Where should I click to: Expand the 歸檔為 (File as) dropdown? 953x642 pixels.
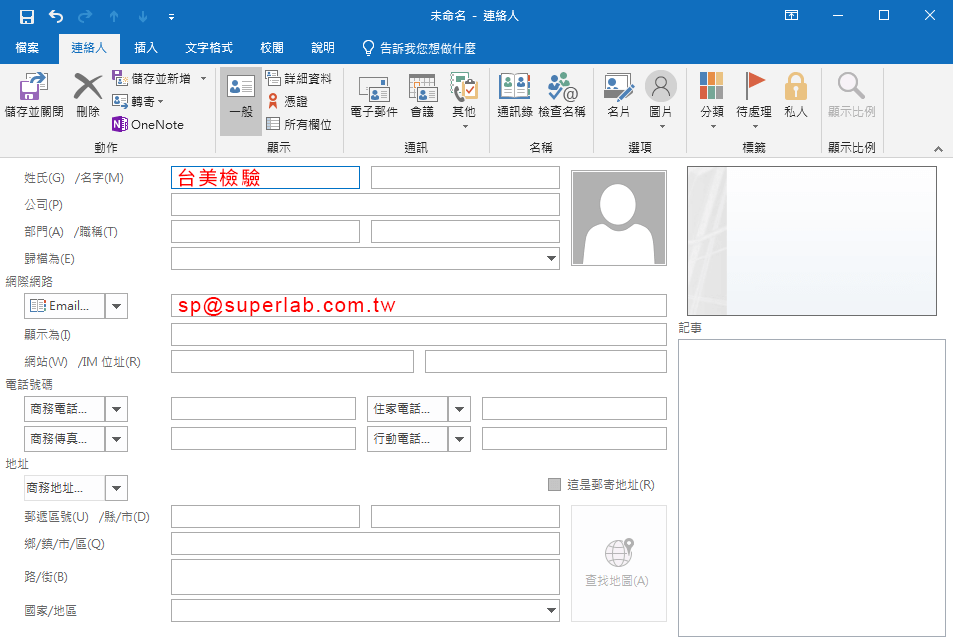pyautogui.click(x=552, y=259)
